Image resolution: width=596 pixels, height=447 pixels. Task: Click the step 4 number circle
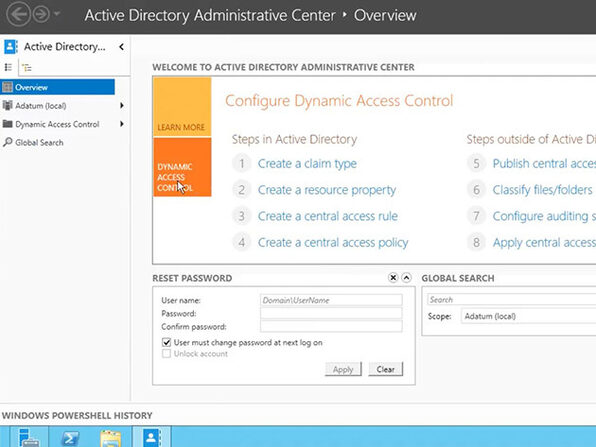pyautogui.click(x=242, y=243)
